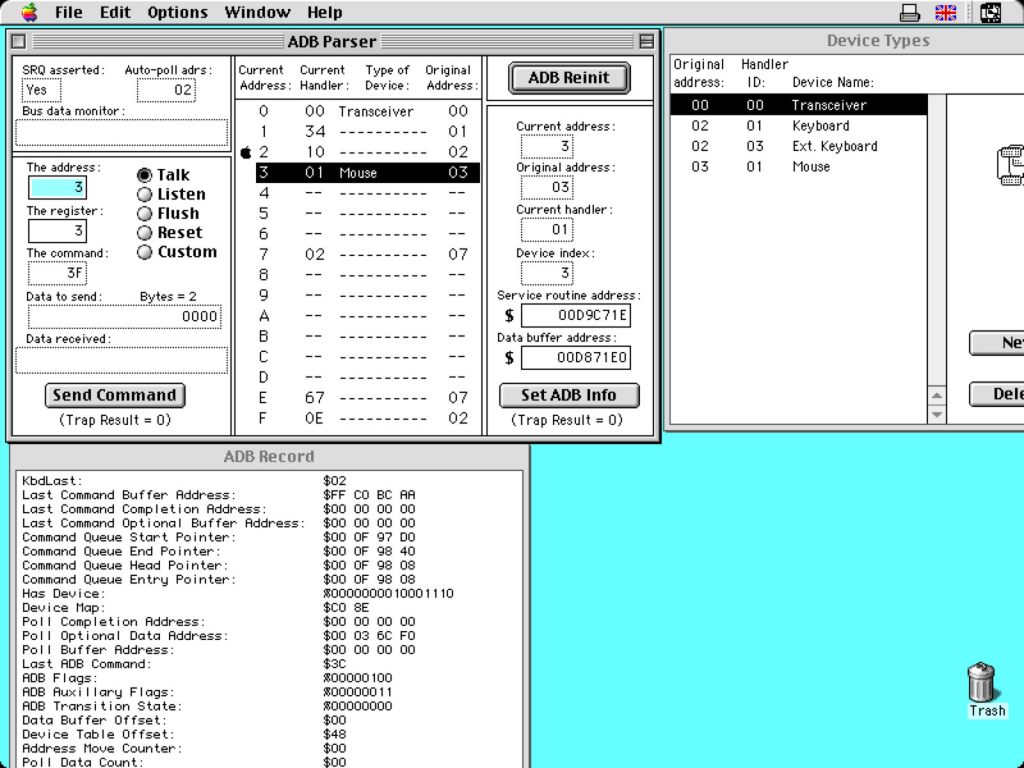Click the Original address field 03
The width and height of the screenshot is (1024, 768).
(547, 188)
